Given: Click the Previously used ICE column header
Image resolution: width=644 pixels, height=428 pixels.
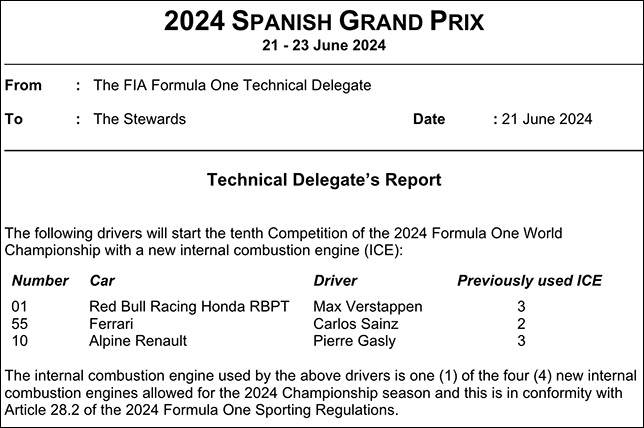Looking at the screenshot, I should pyautogui.click(x=529, y=281).
